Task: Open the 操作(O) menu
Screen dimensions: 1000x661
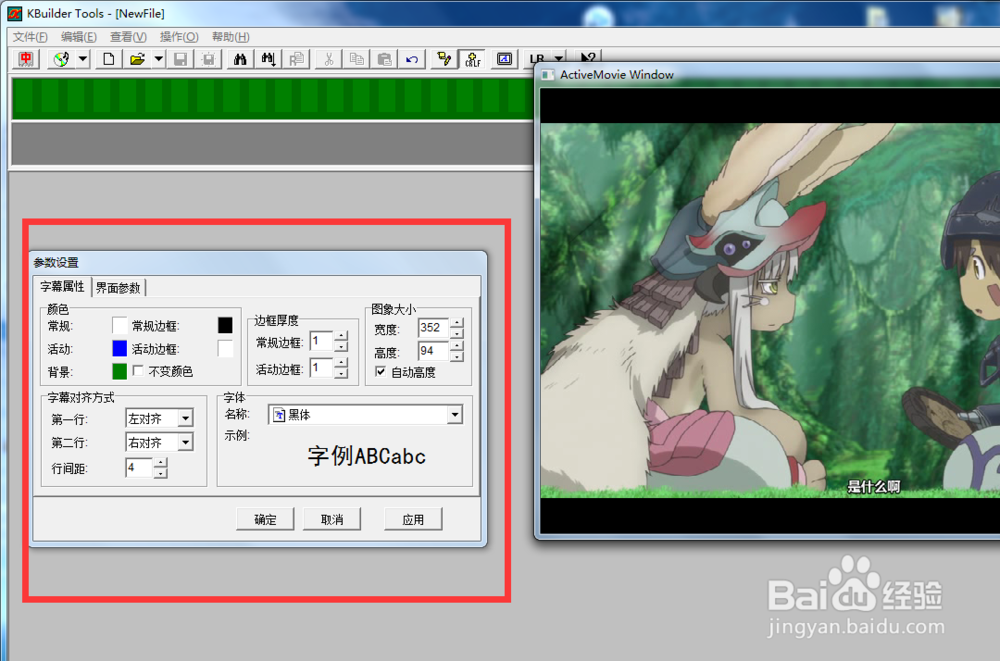Action: pyautogui.click(x=179, y=37)
